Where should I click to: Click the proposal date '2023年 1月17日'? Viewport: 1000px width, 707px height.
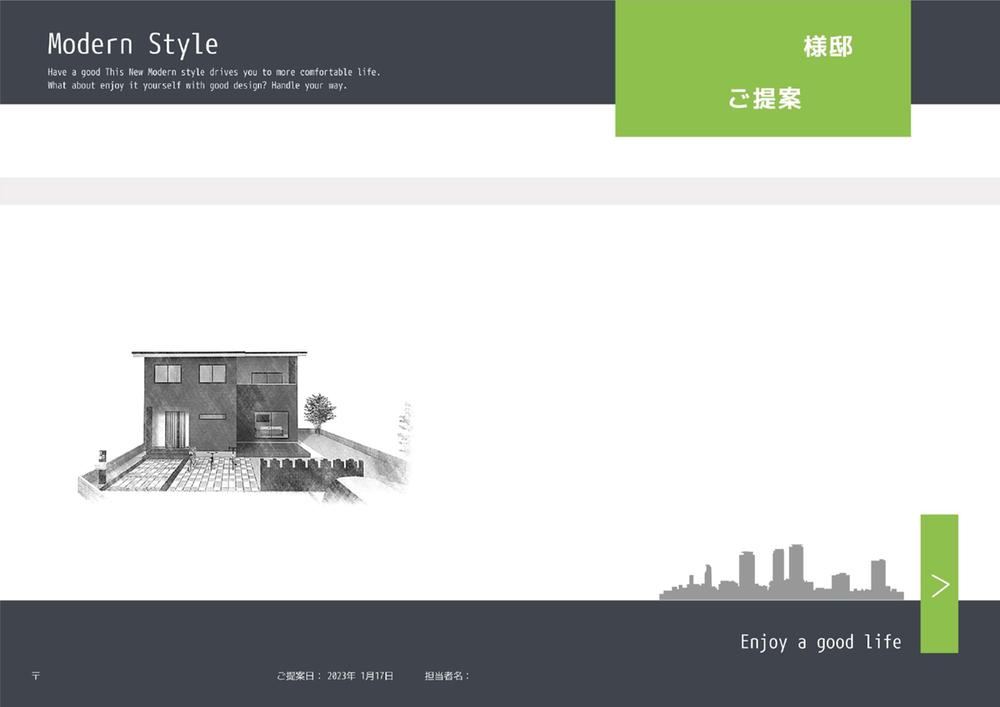coord(360,676)
